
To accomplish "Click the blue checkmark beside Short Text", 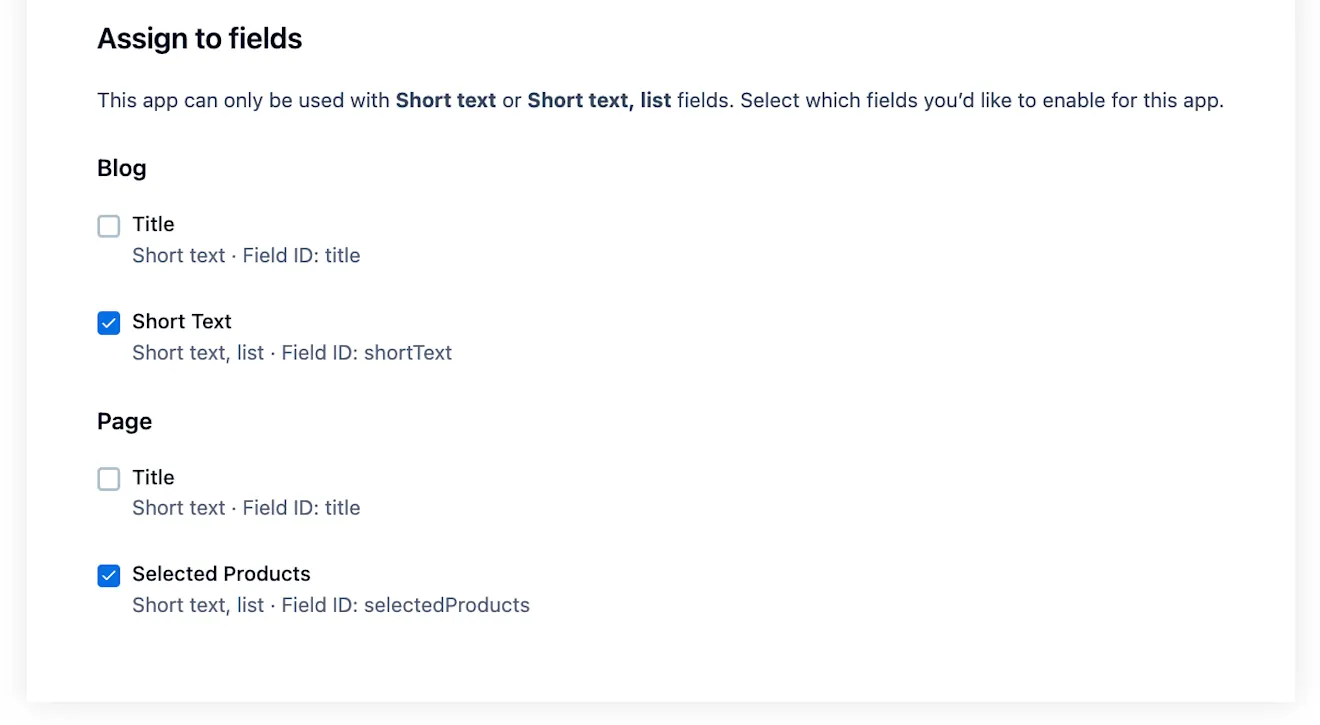I will [108, 323].
